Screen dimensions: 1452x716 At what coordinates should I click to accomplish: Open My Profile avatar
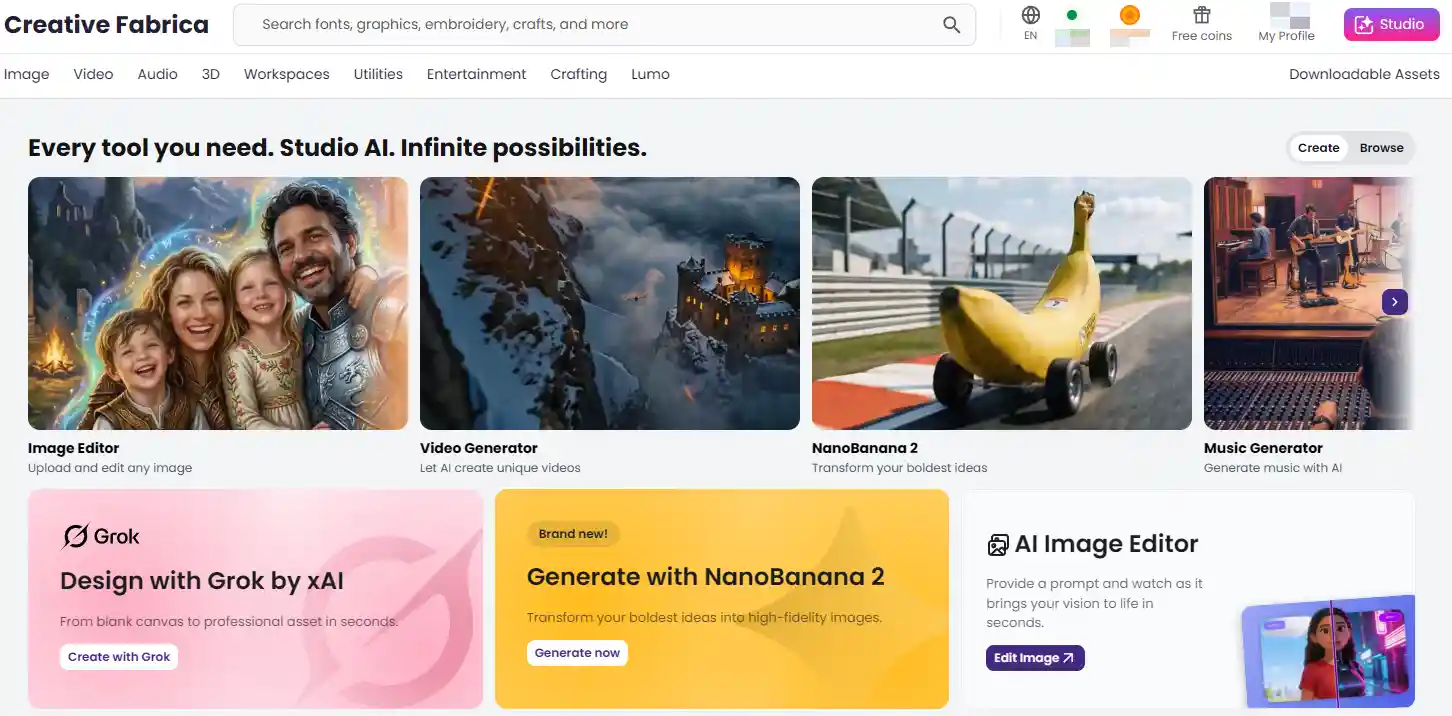point(1288,16)
